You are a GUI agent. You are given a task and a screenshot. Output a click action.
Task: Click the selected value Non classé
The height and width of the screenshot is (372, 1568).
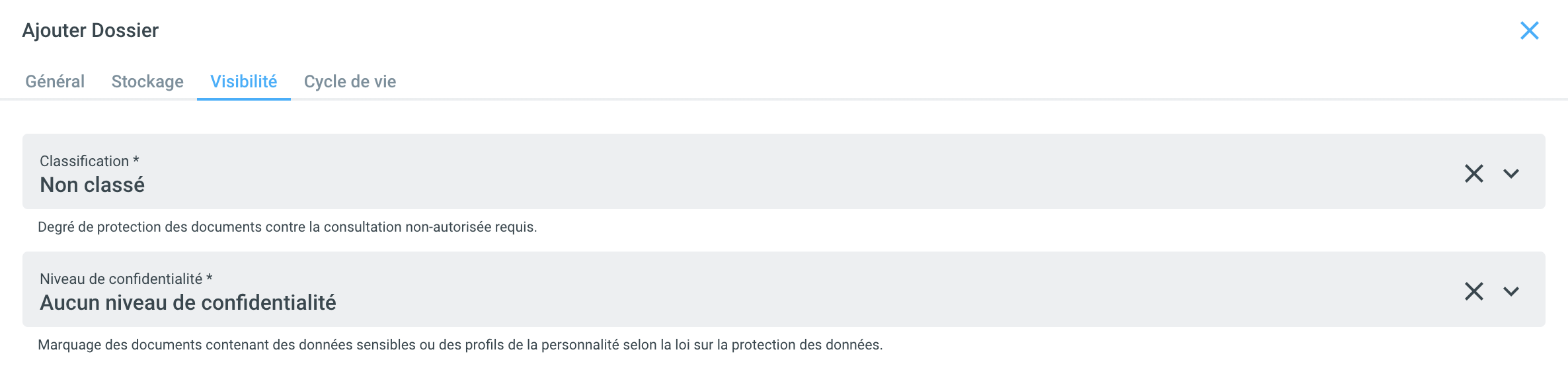92,185
